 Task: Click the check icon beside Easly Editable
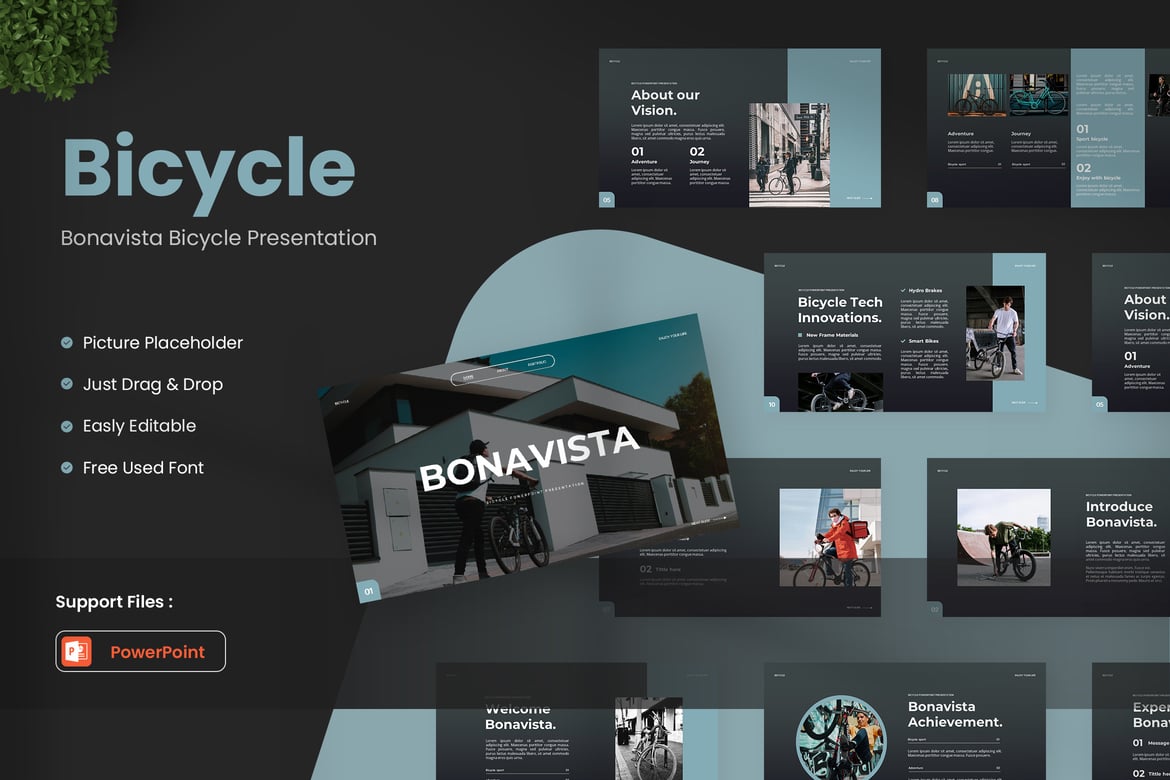(x=66, y=426)
